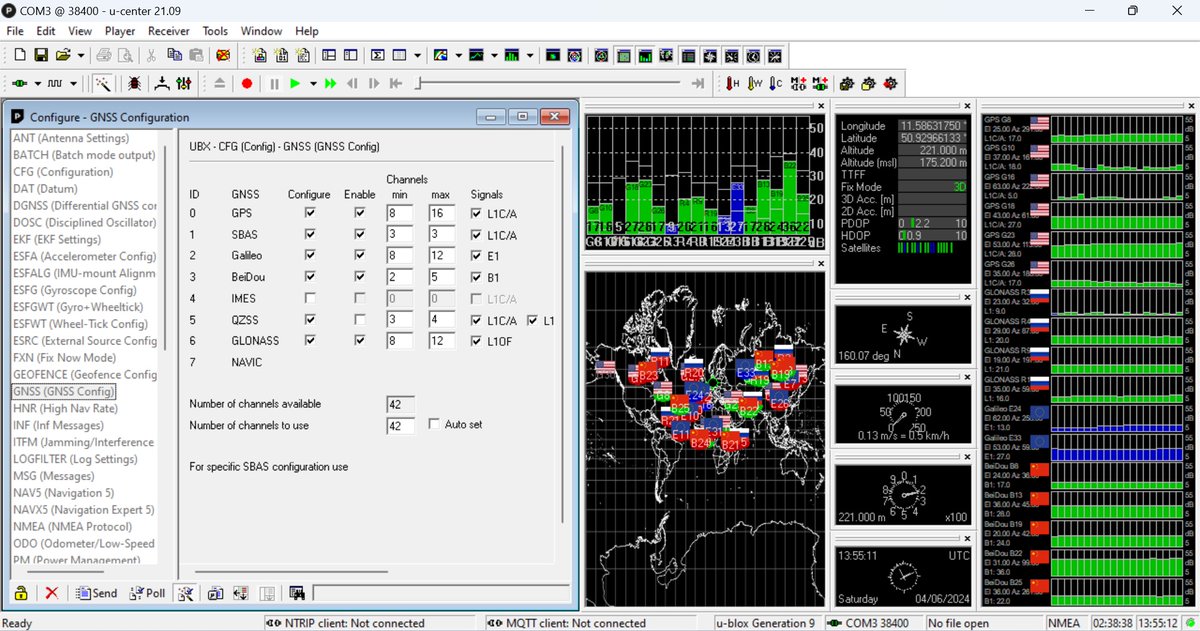Click the player timeline slider handle

[418, 84]
